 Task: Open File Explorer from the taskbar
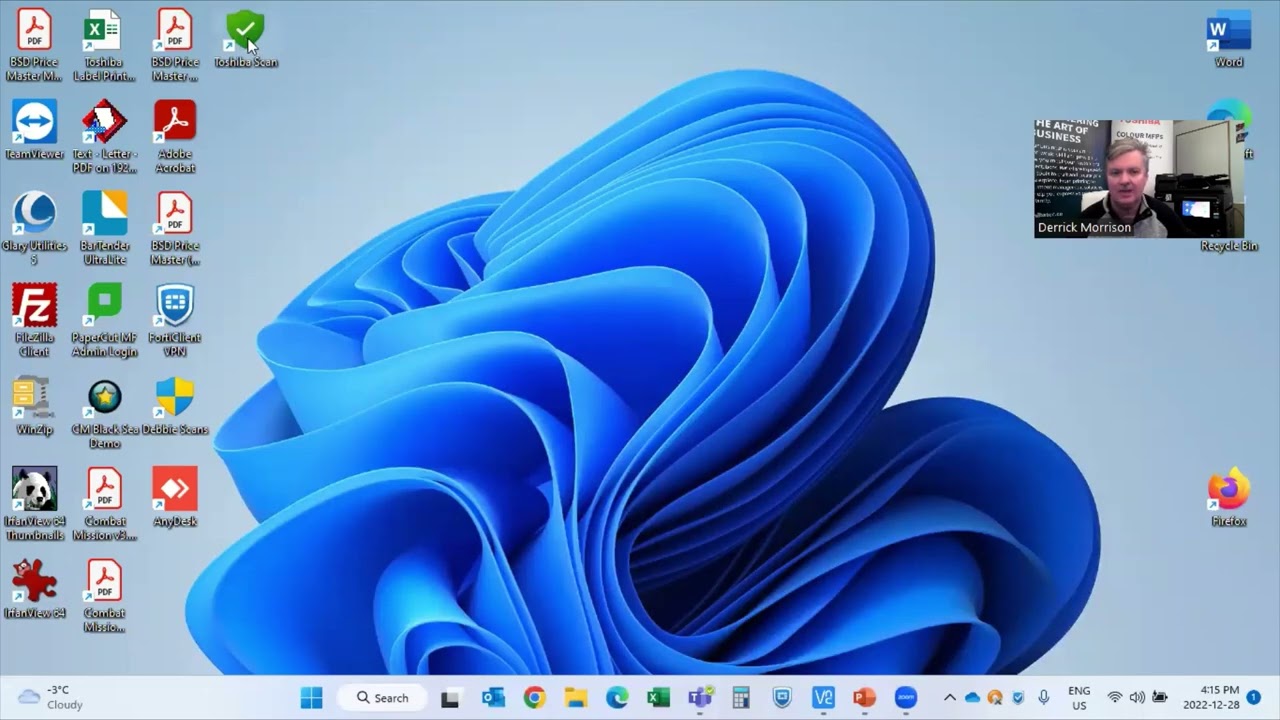pyautogui.click(x=576, y=697)
